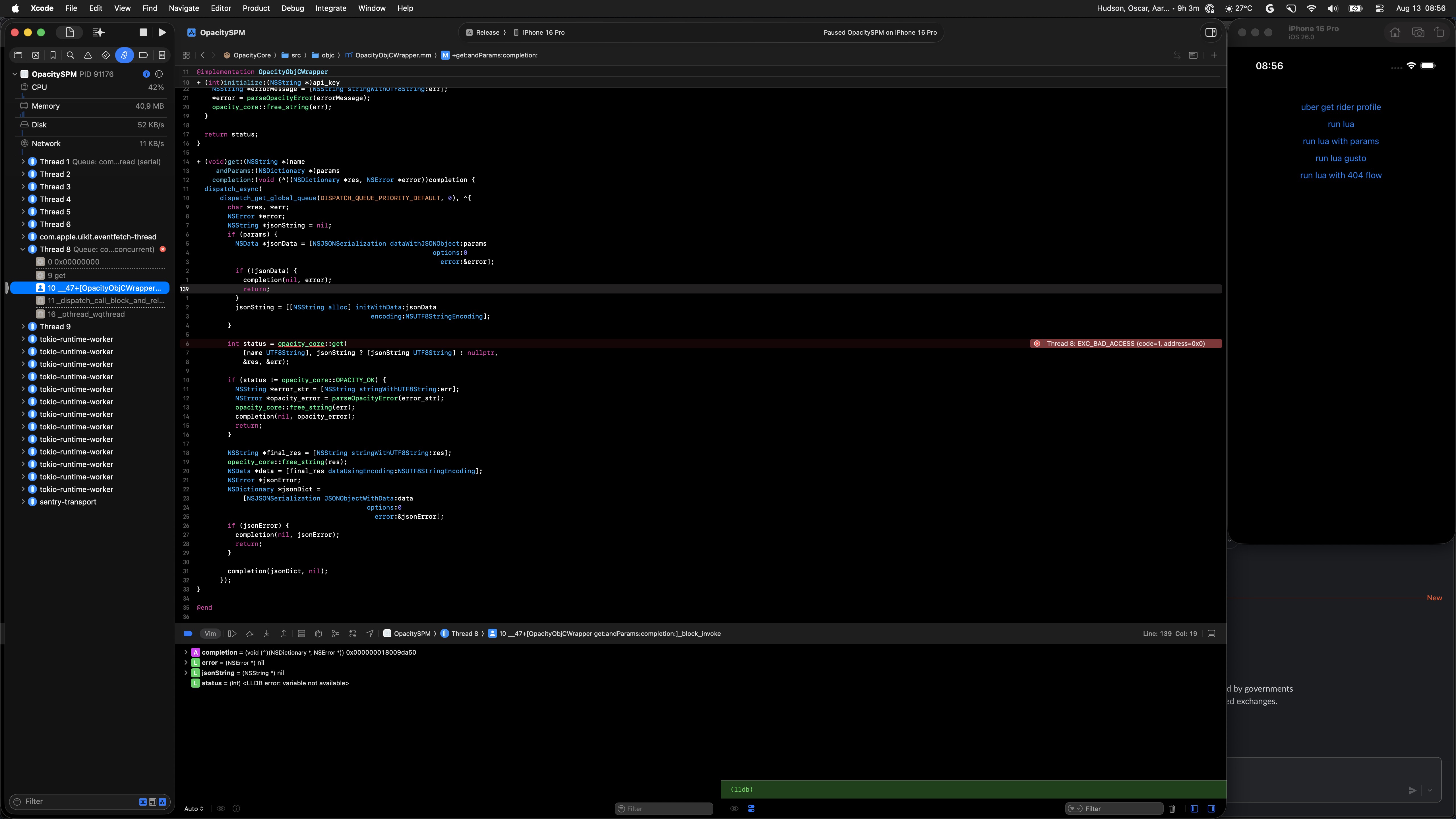Expand the jsonString variable
The image size is (1456, 819).
(185, 673)
